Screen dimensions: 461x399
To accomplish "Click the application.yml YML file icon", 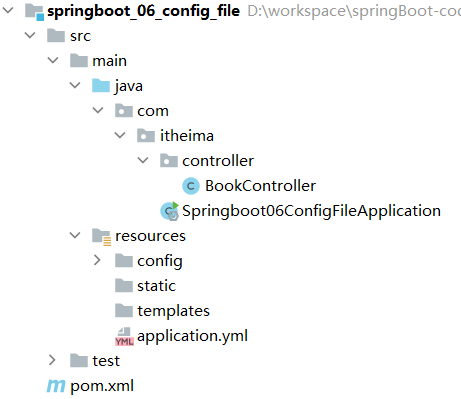I will click(124, 336).
